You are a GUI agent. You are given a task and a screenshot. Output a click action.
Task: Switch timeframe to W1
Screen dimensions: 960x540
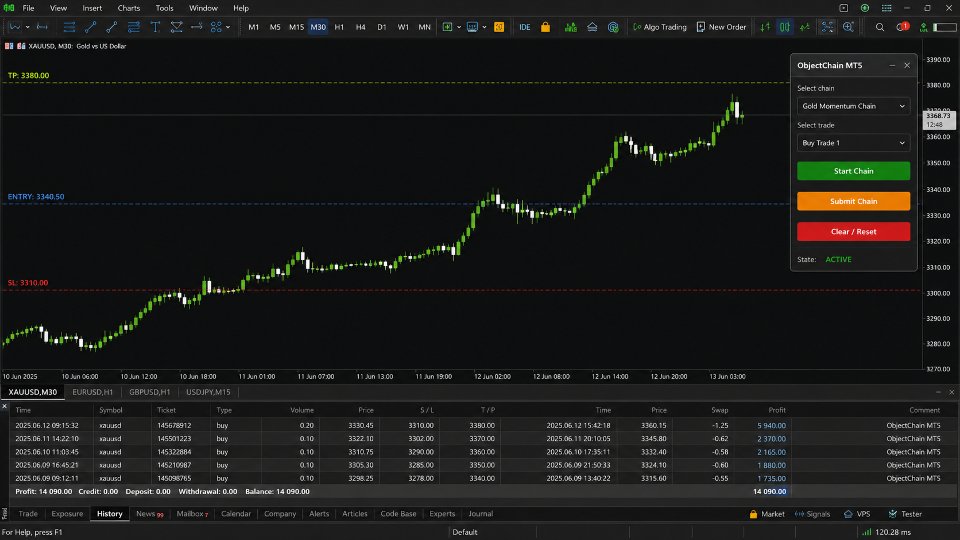pos(403,27)
